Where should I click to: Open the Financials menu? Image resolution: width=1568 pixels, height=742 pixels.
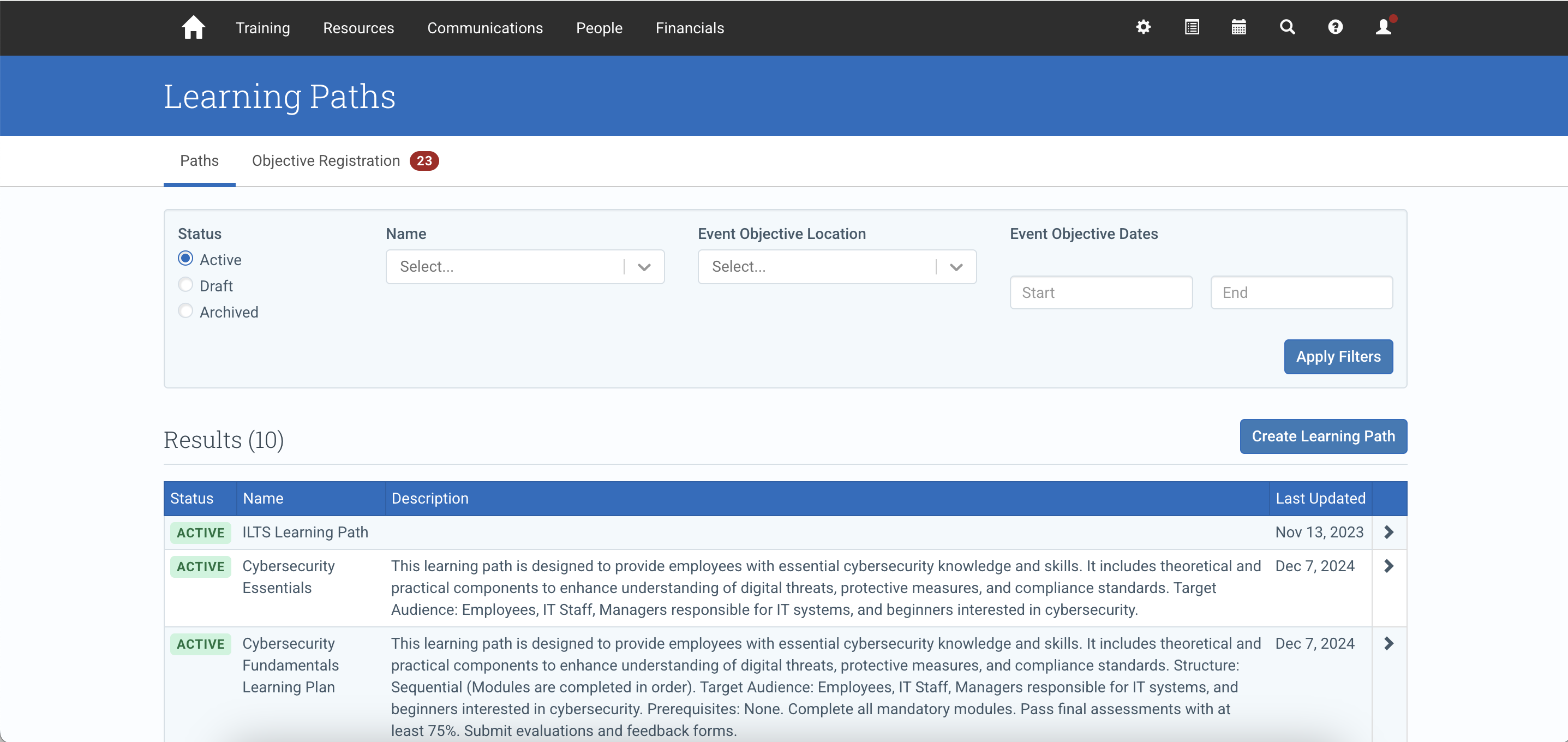pyautogui.click(x=690, y=28)
